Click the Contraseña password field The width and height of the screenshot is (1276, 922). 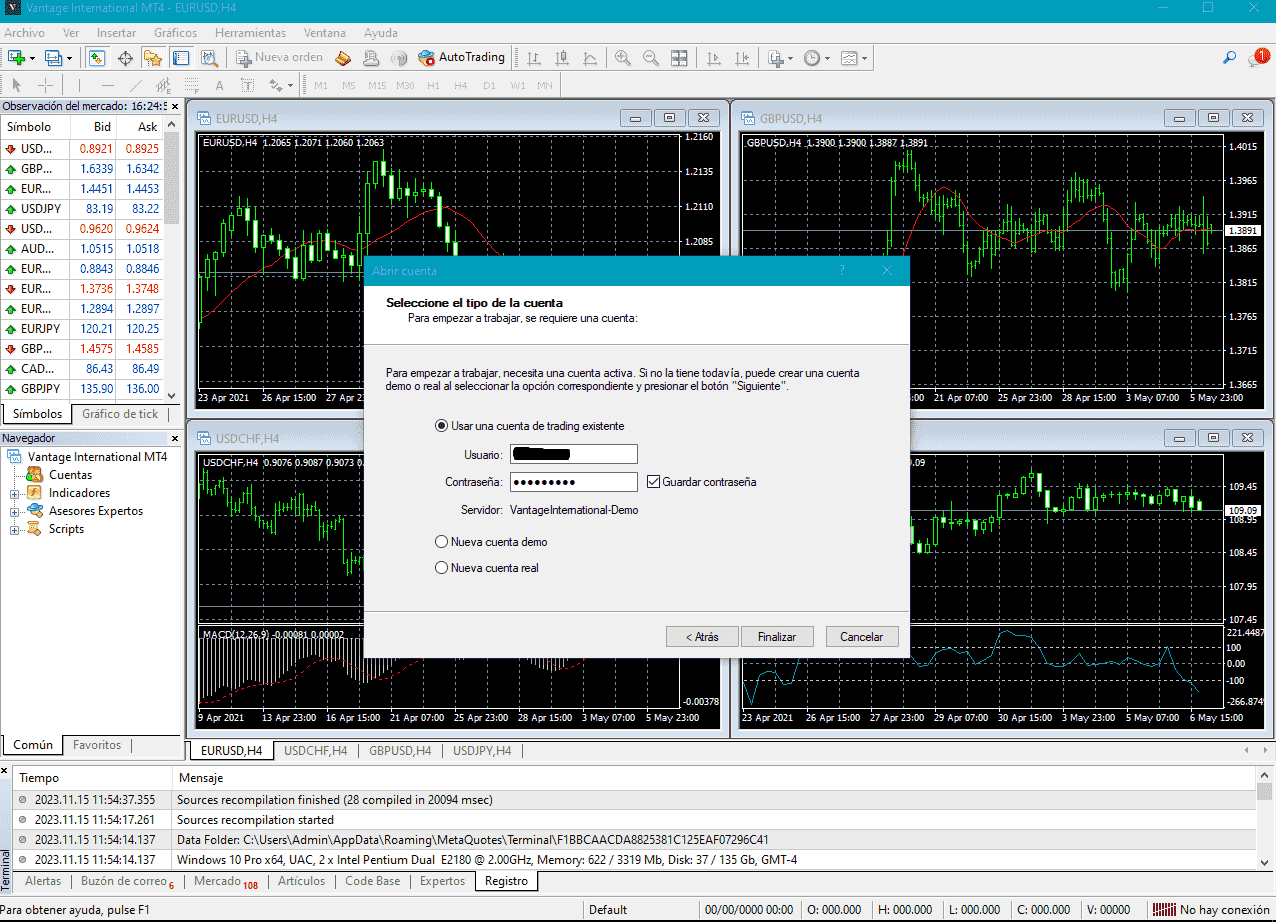click(573, 482)
